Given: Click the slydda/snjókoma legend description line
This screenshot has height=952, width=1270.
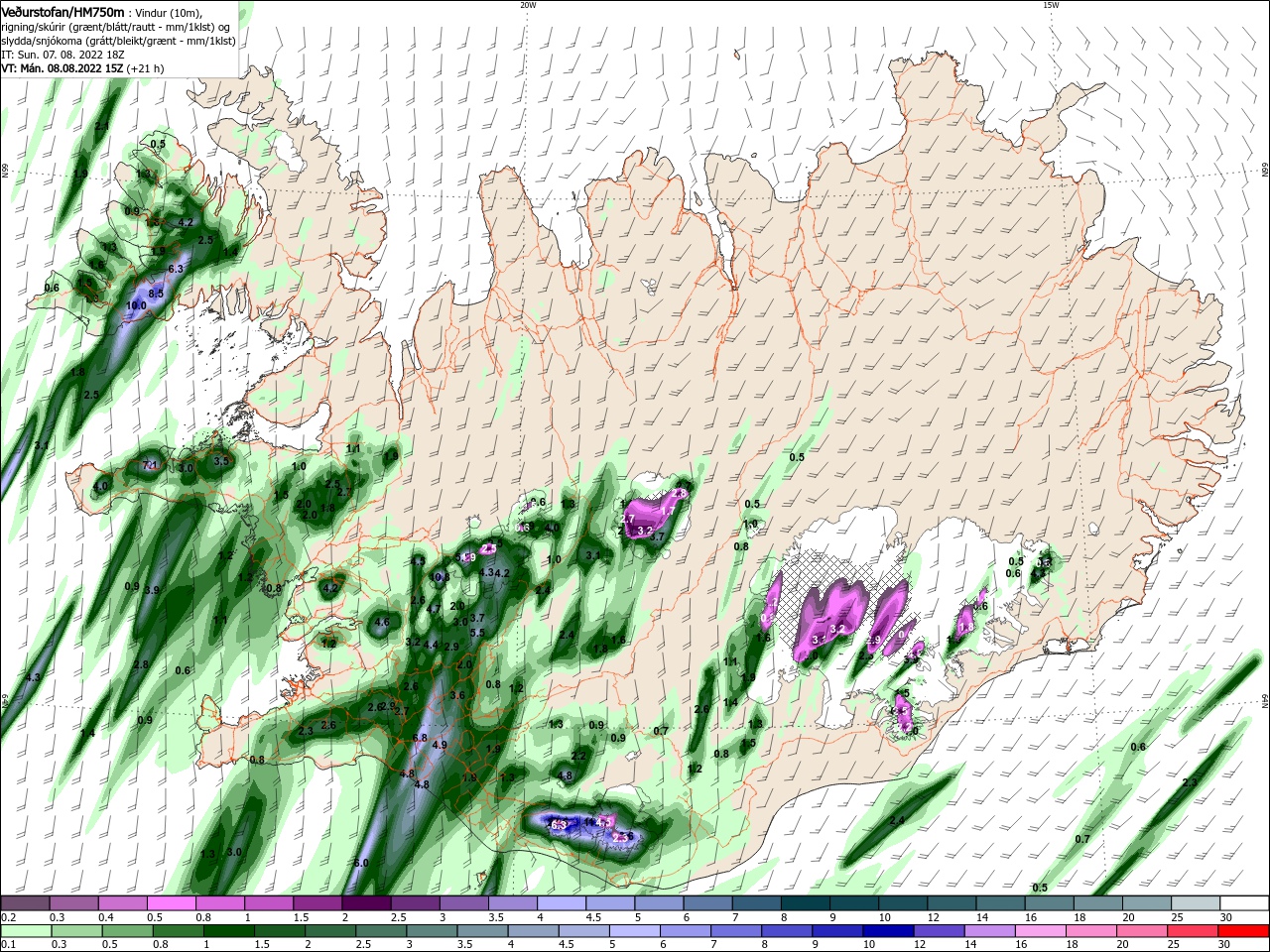Looking at the screenshot, I should click(118, 42).
